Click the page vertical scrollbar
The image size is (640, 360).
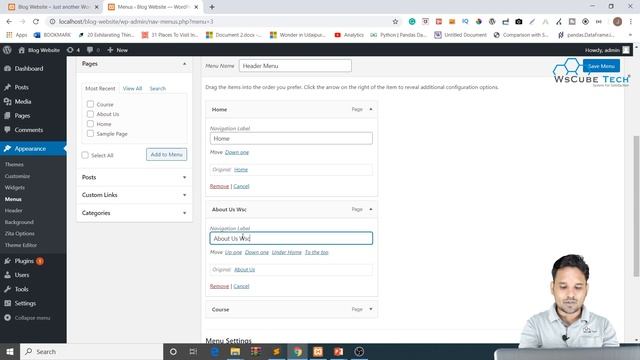coord(636,206)
